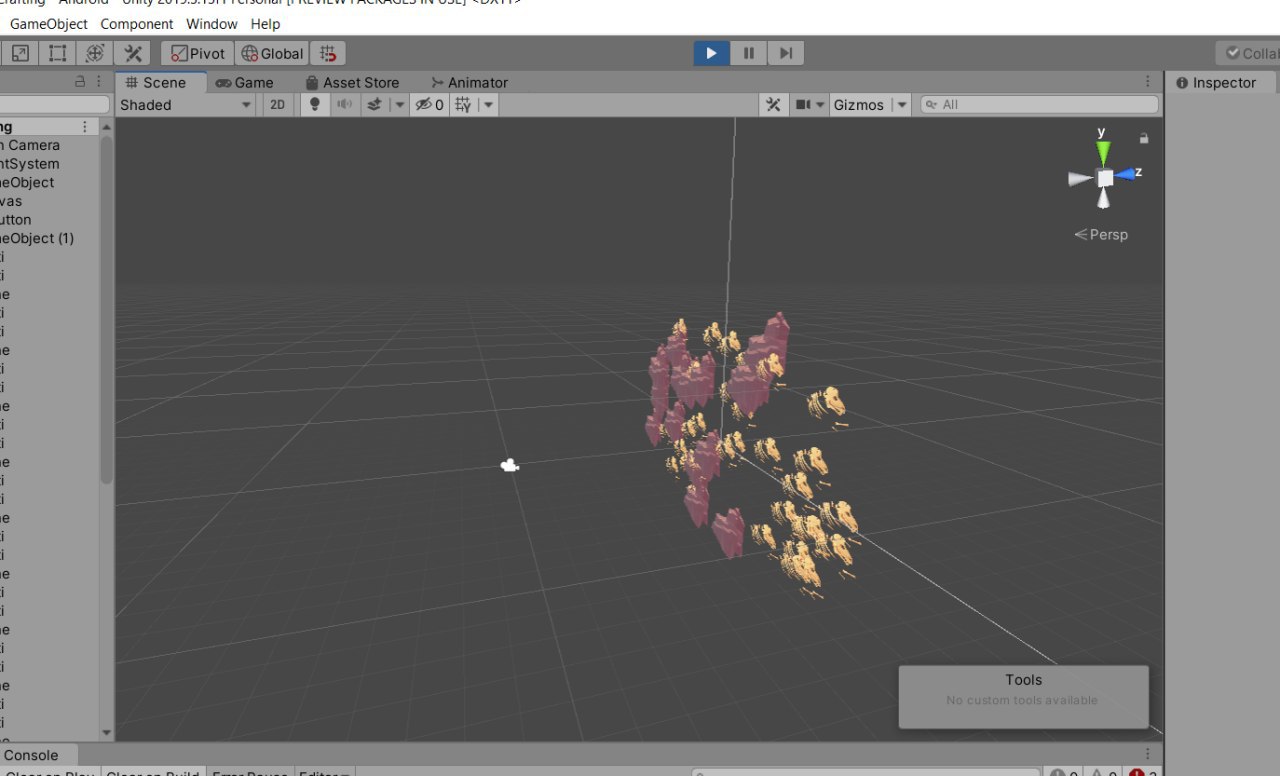Select the Main Camera object in Hierarchy
The image size is (1280, 776).
30,145
